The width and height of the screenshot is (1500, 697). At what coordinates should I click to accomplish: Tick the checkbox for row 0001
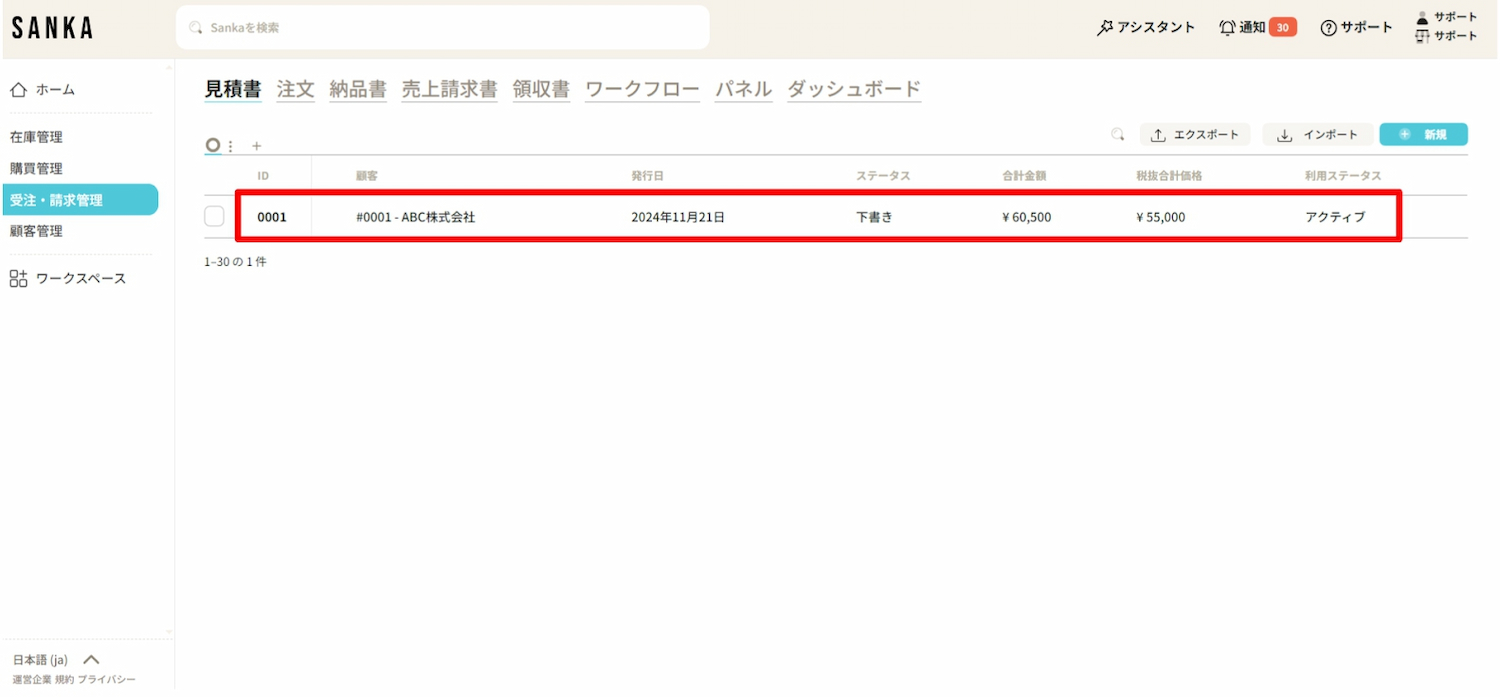tap(214, 216)
